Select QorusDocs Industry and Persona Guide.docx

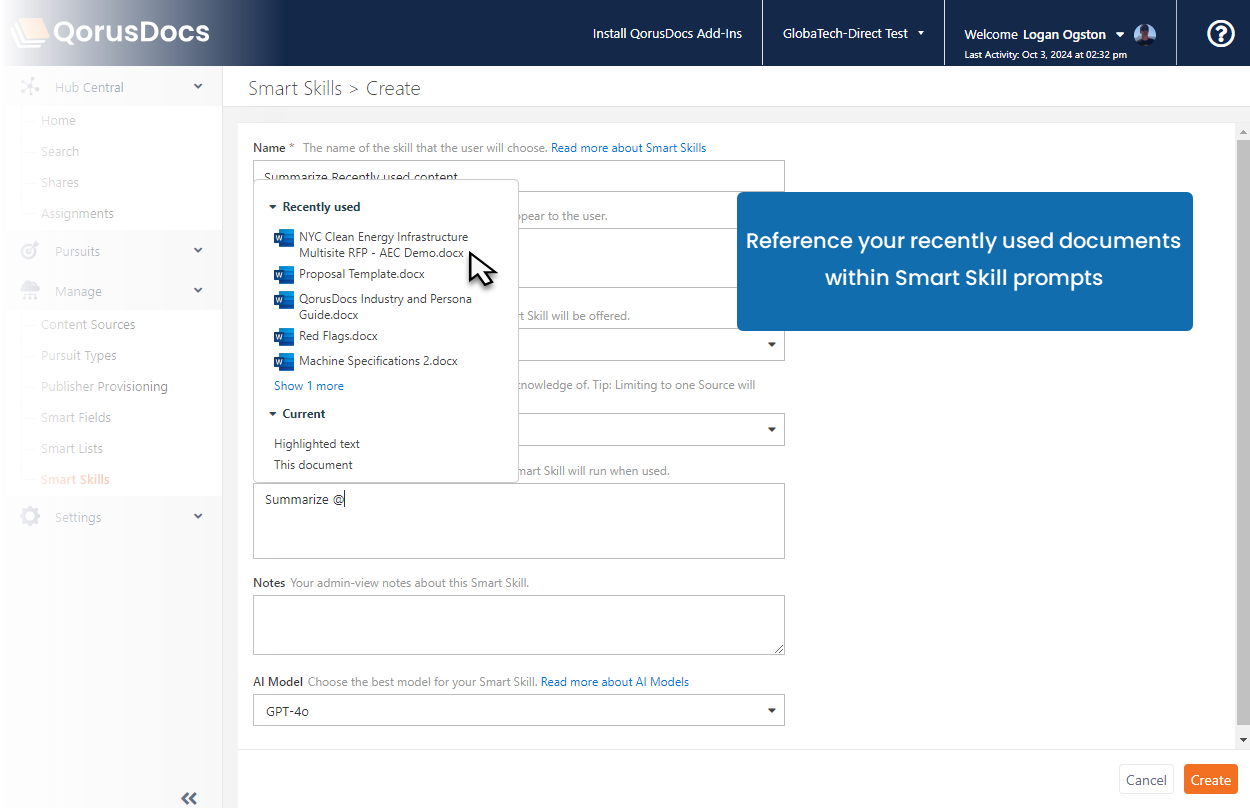pos(386,307)
